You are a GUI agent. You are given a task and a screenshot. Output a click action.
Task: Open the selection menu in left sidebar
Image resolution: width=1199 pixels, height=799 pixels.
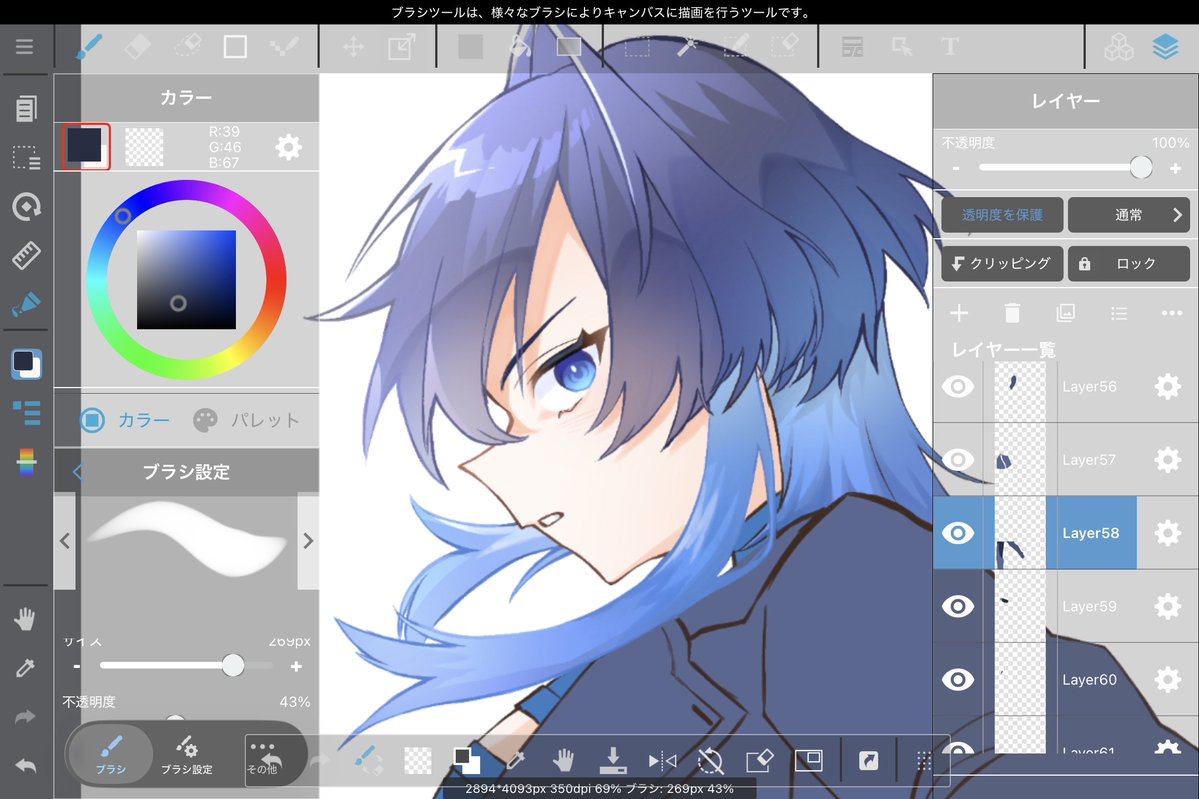point(26,158)
